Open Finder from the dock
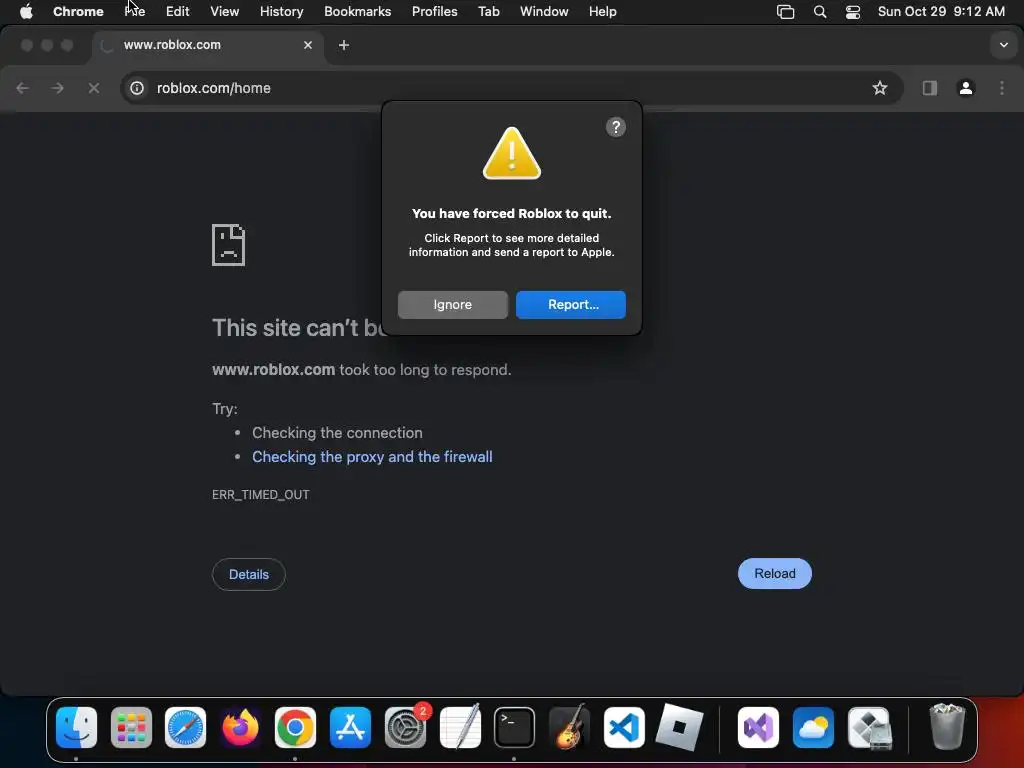 (x=76, y=727)
